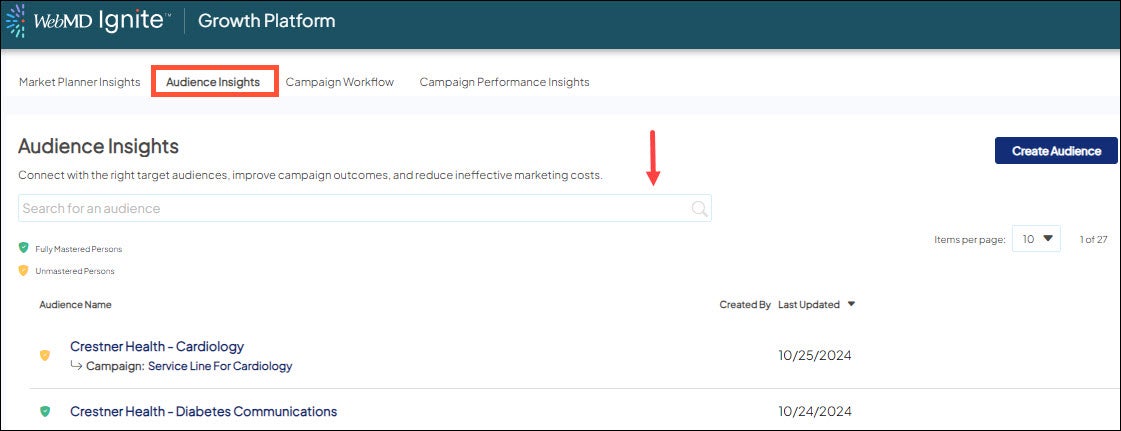Go to Campaign Performance Insights tab
The image size is (1121, 431).
(x=504, y=82)
